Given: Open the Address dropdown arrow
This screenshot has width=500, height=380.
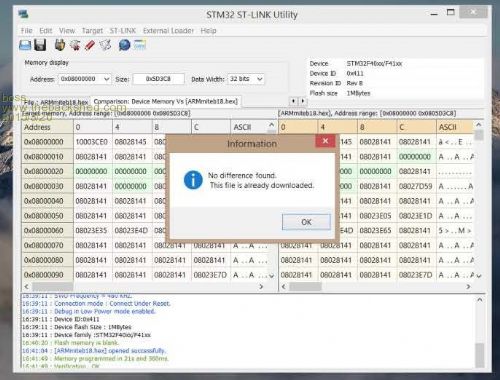Looking at the screenshot, I should pyautogui.click(x=106, y=79).
